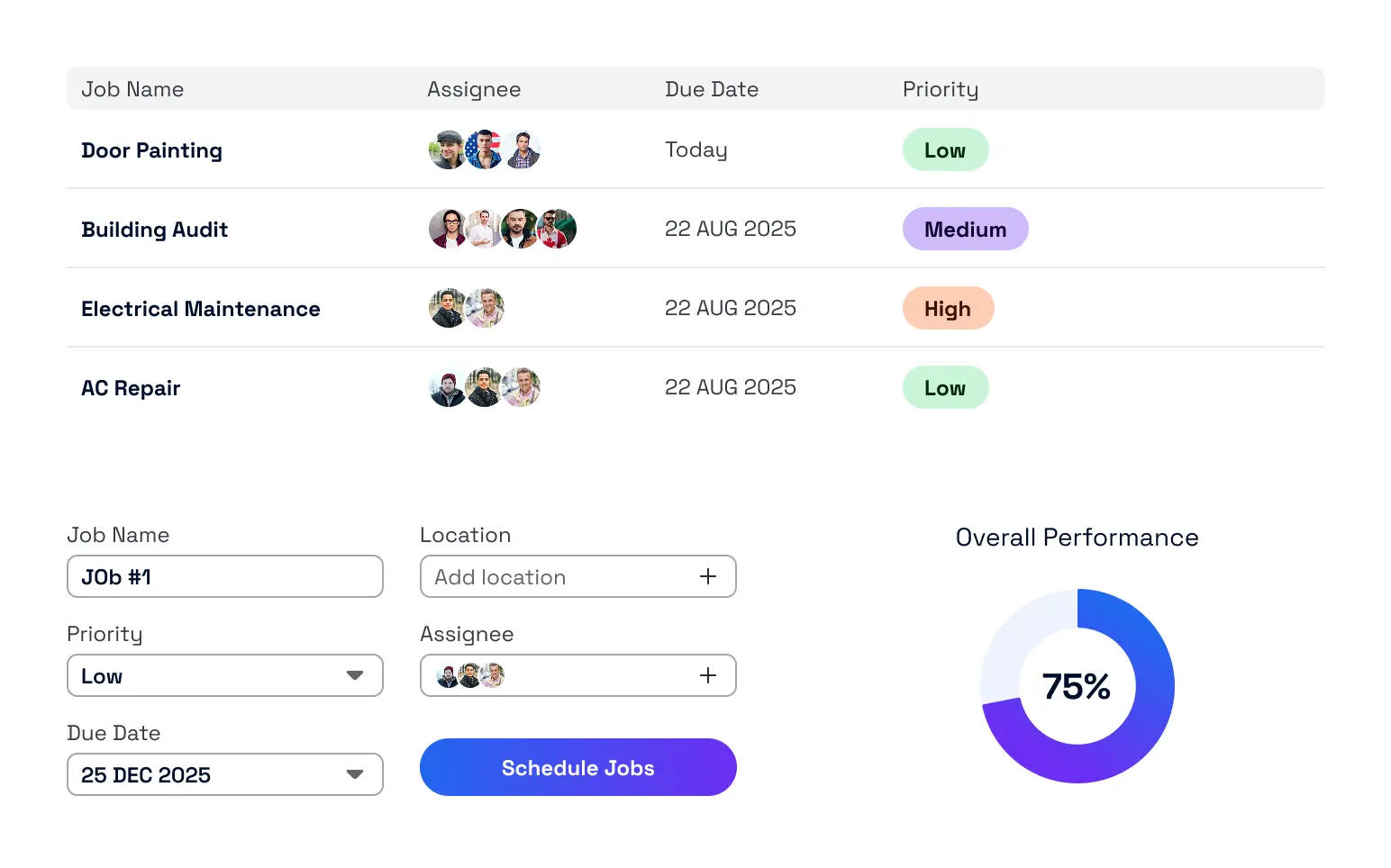Click avatars inside the Assignee input

(x=469, y=675)
